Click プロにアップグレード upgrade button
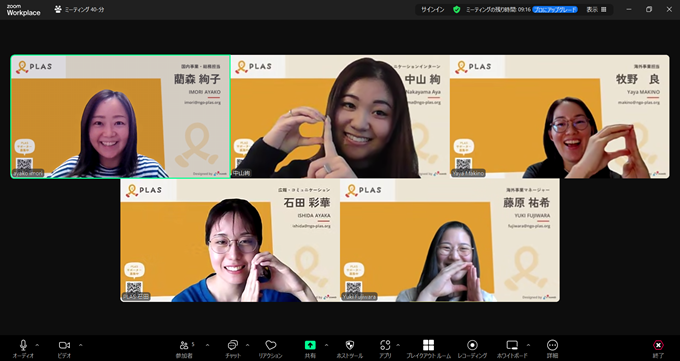This screenshot has height=361, width=680. point(555,10)
